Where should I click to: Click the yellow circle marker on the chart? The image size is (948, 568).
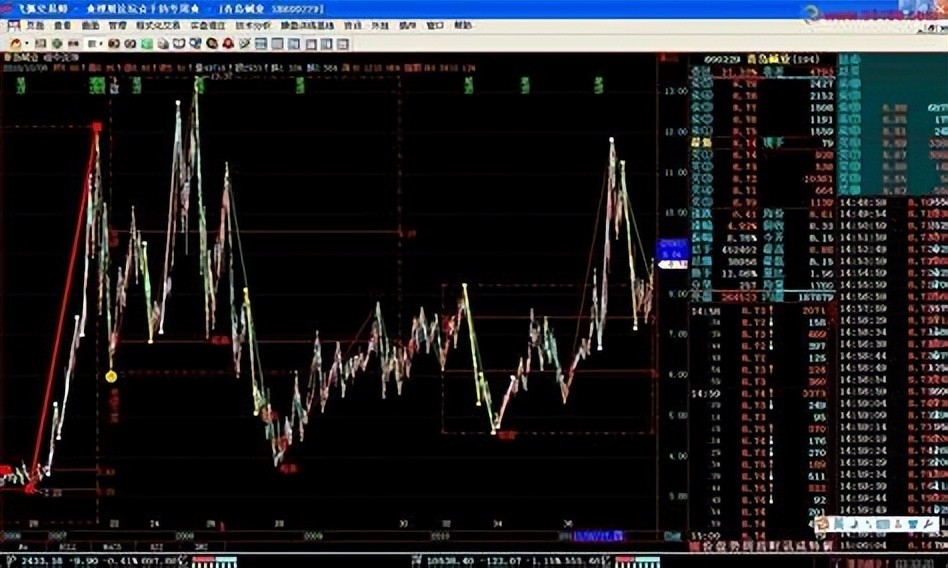(111, 376)
